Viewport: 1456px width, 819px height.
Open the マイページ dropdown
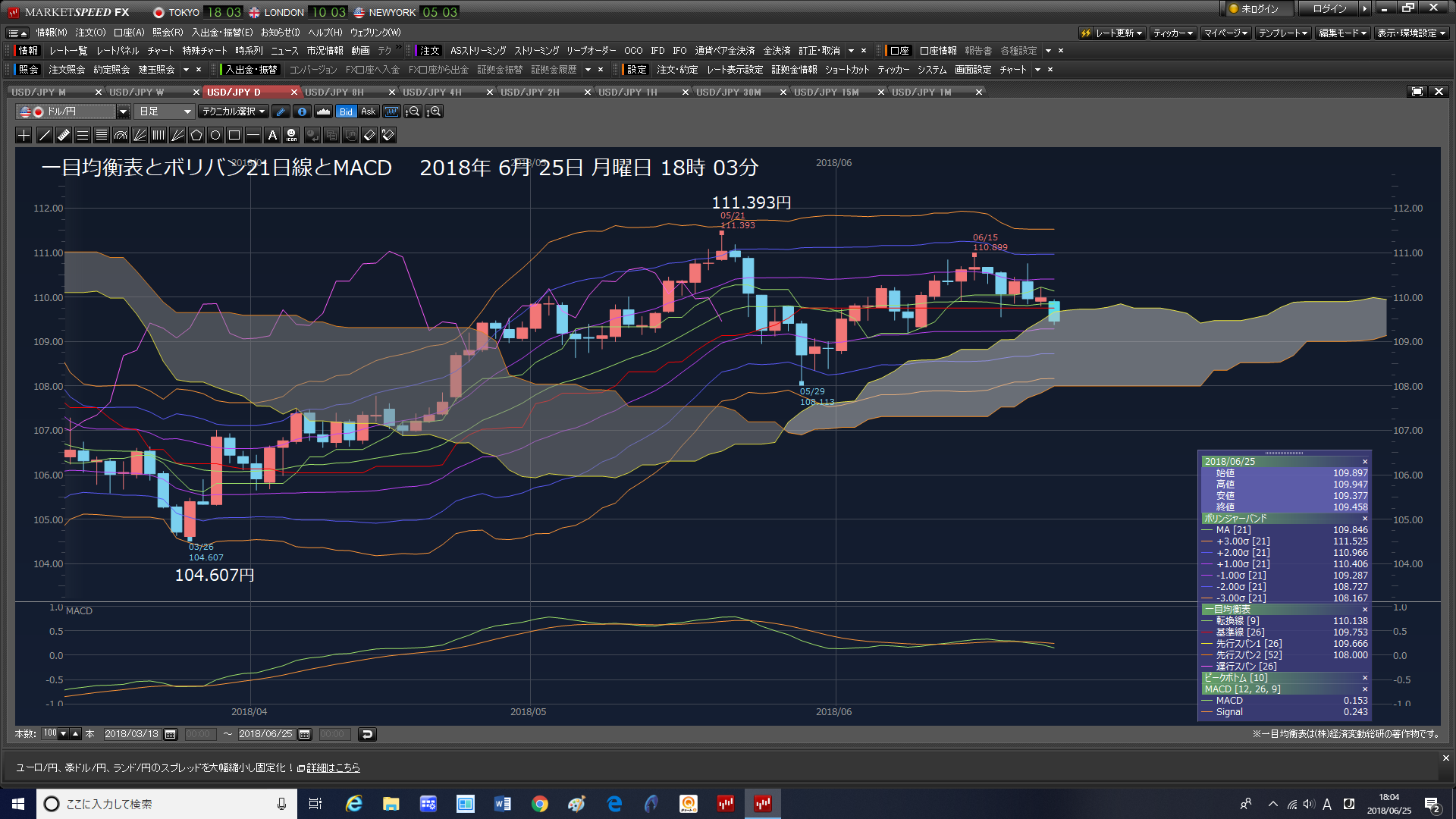click(1225, 33)
